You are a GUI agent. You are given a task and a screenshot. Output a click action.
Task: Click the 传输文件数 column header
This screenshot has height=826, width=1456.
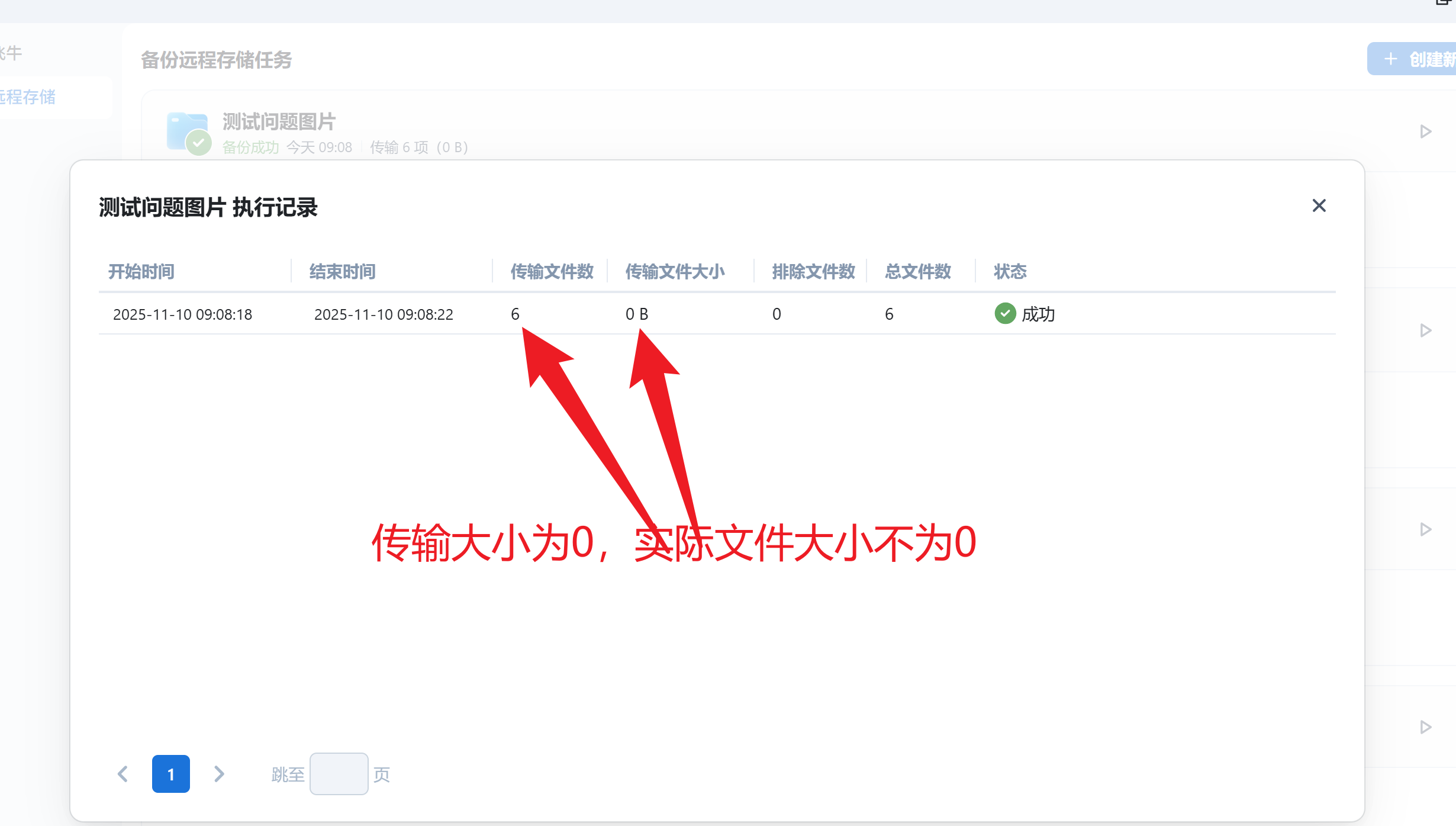point(552,272)
